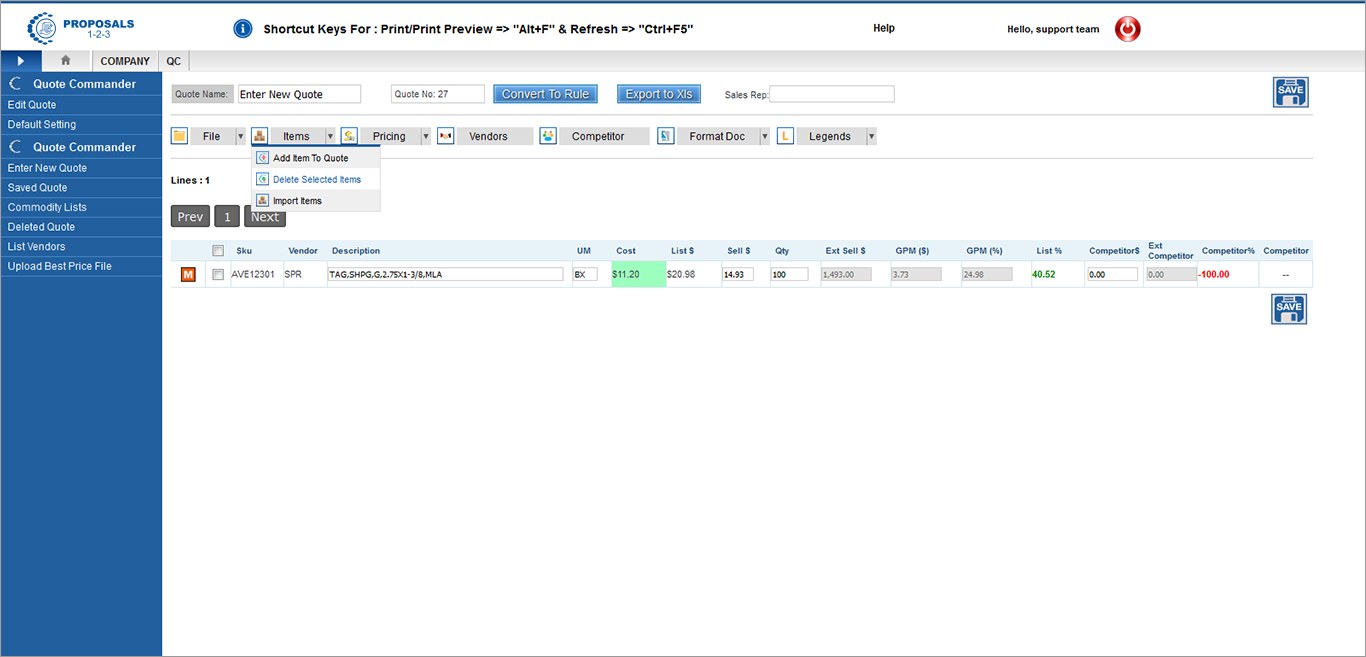Open Saved Quote in the sidebar
1366x657 pixels.
(x=38, y=188)
